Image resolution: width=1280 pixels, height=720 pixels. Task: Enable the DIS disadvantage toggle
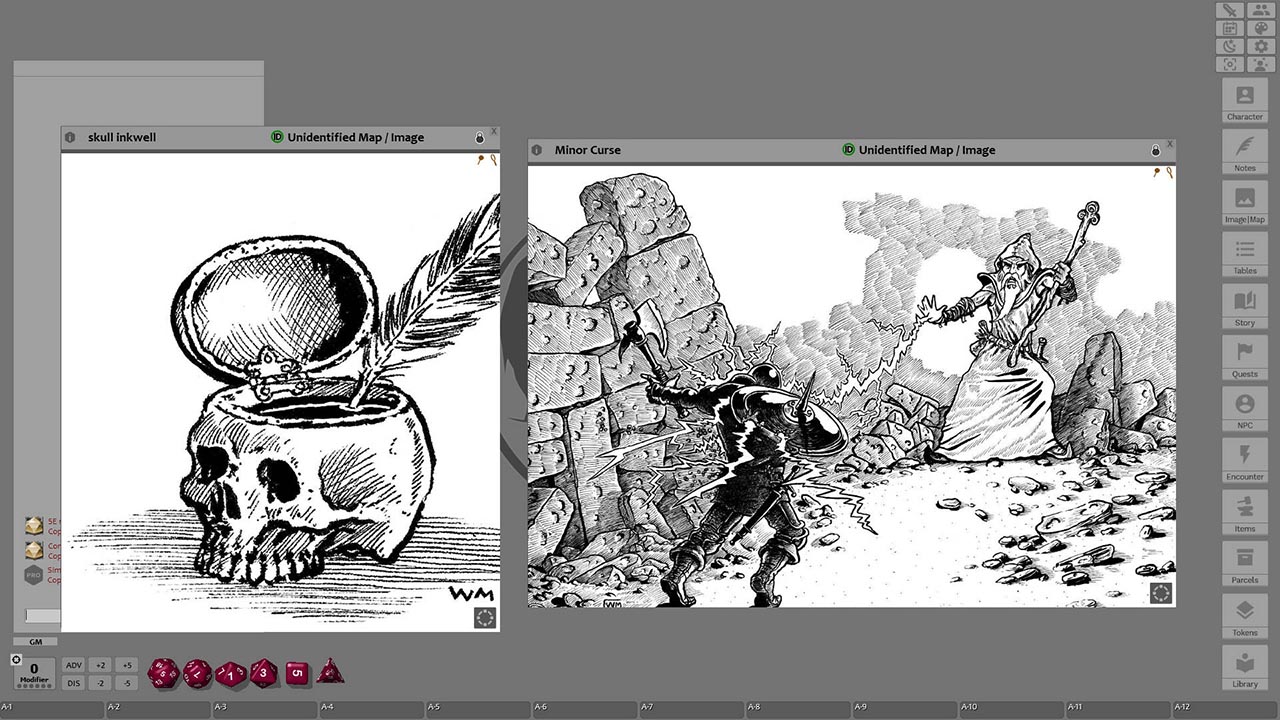(73, 682)
